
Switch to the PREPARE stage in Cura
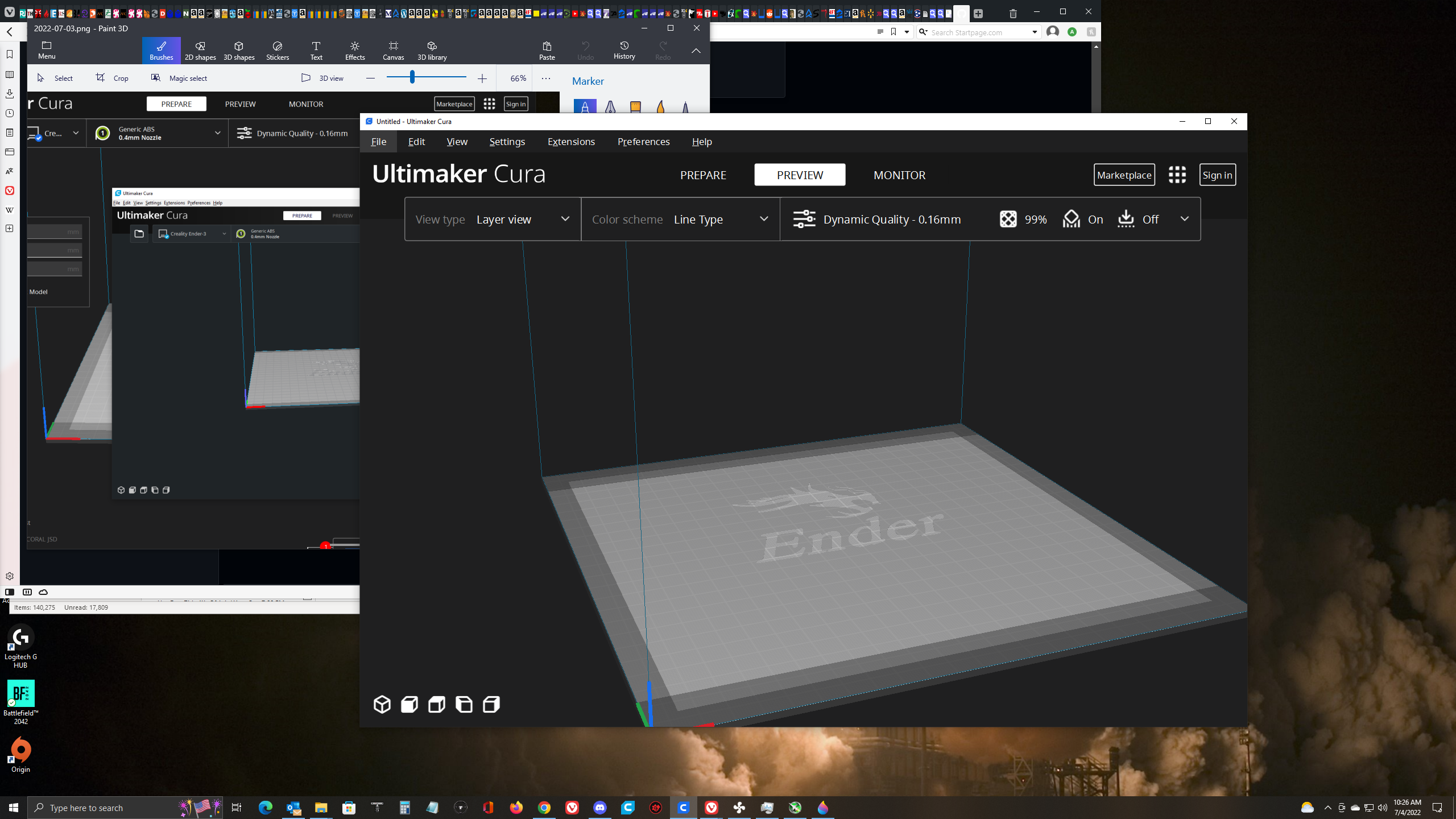click(x=703, y=175)
